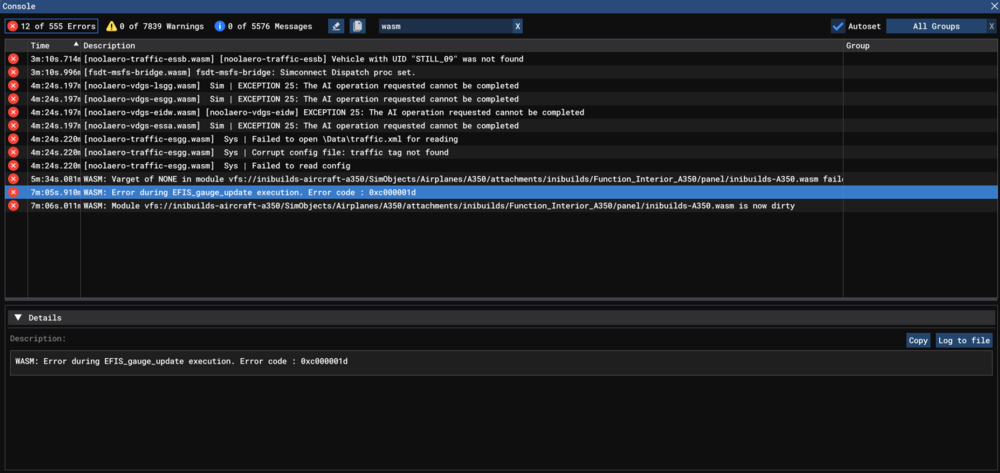Click the clear console eraser icon

[336, 26]
